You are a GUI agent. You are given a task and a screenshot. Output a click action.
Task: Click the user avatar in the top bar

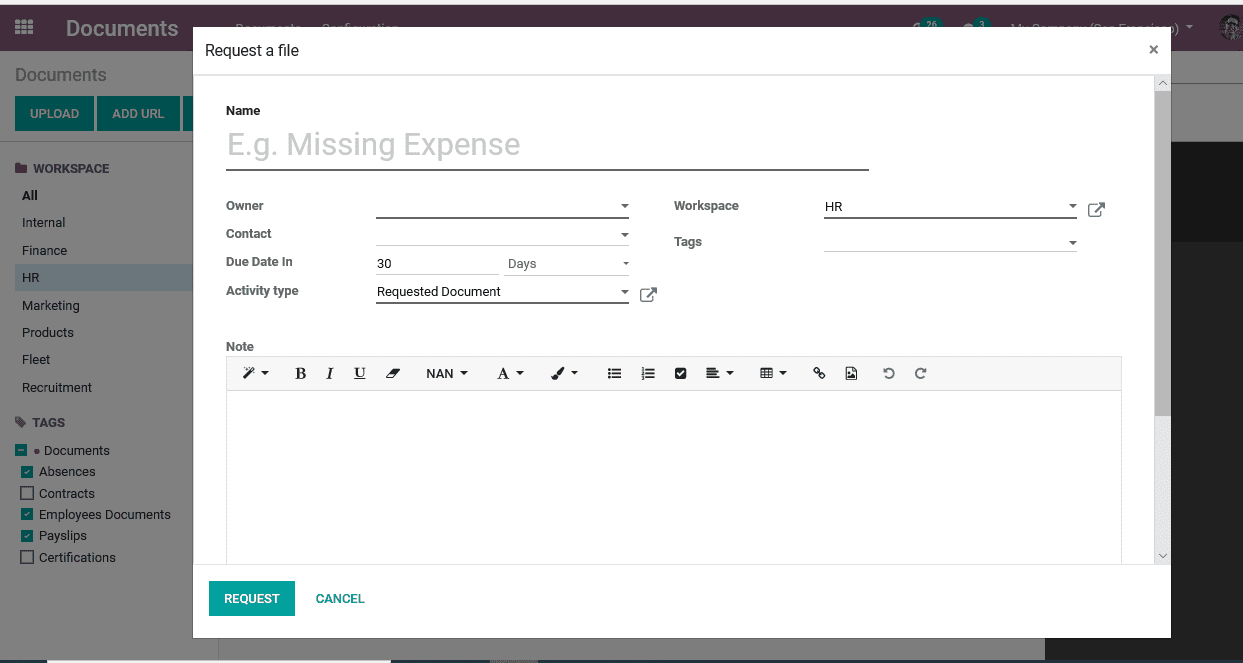[1231, 27]
